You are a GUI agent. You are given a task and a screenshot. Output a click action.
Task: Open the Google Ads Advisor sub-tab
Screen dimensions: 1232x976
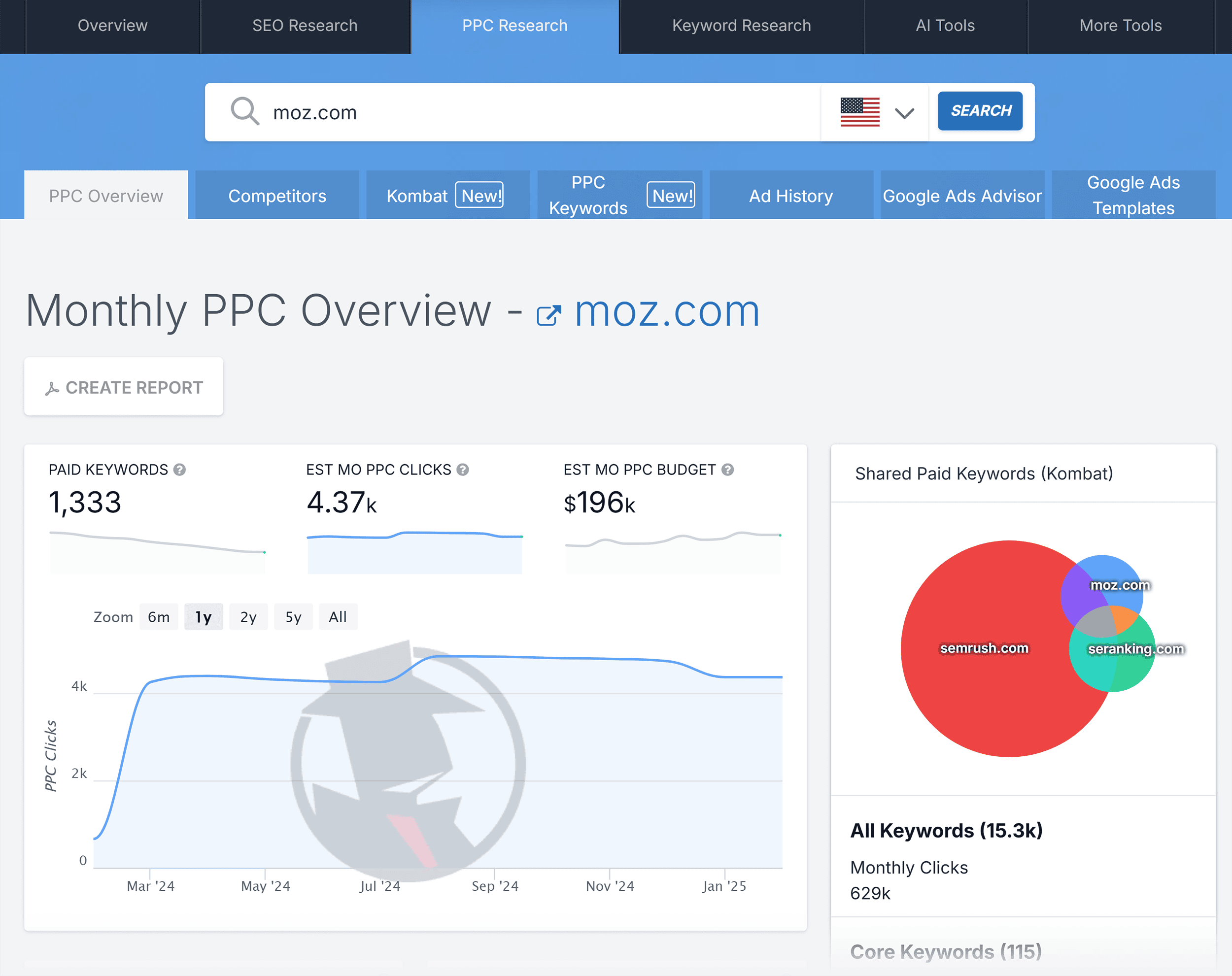[x=962, y=196]
